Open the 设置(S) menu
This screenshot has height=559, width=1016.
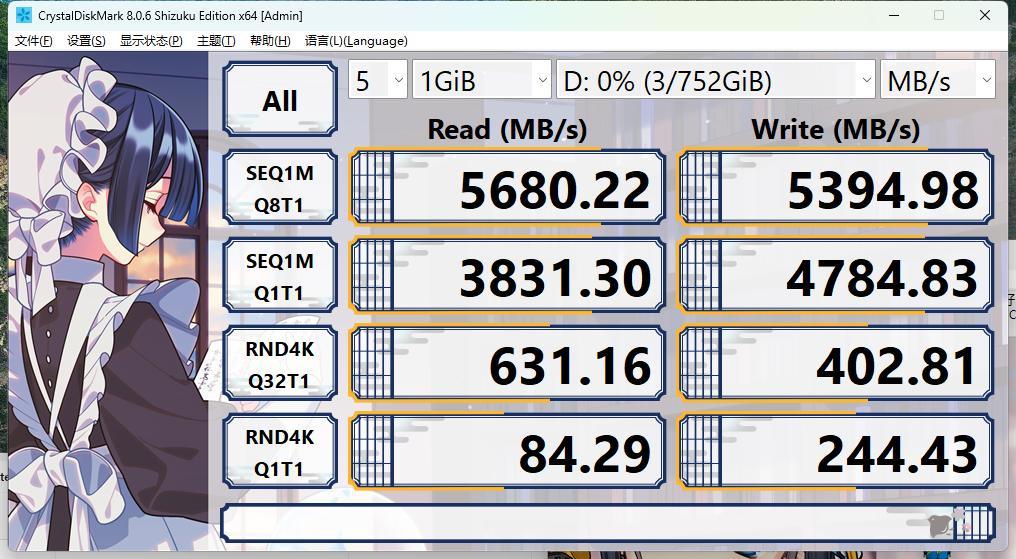86,41
